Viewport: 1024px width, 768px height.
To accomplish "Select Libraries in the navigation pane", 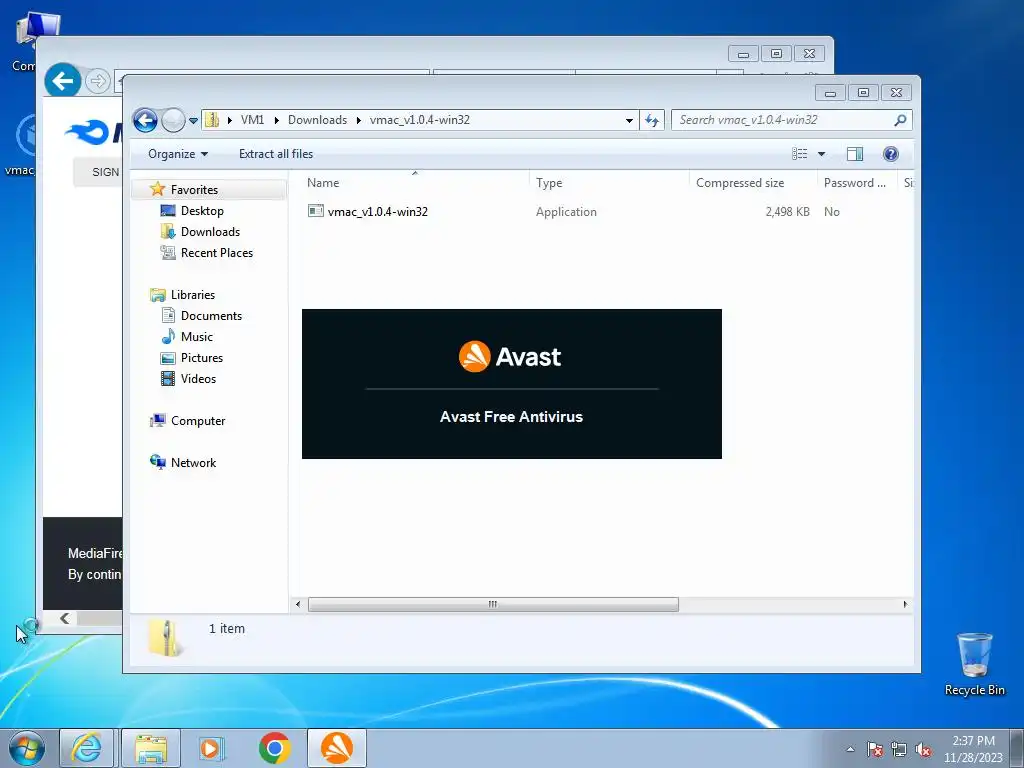I will [x=193, y=295].
